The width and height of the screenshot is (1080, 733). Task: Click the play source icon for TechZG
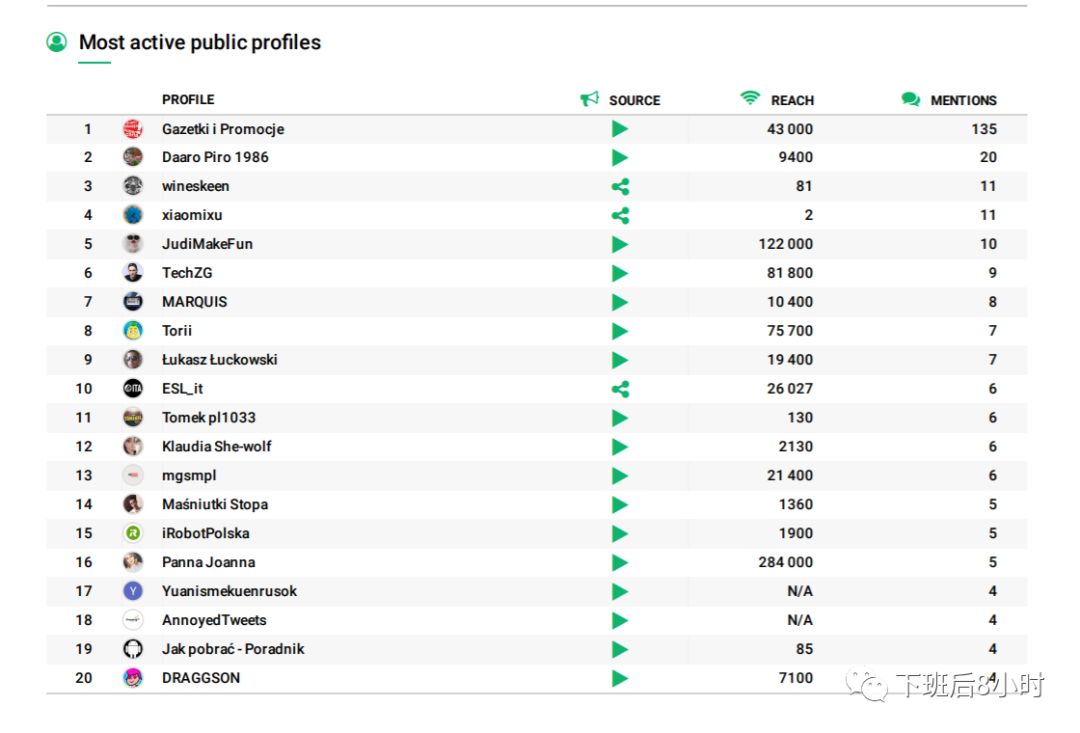[x=620, y=273]
